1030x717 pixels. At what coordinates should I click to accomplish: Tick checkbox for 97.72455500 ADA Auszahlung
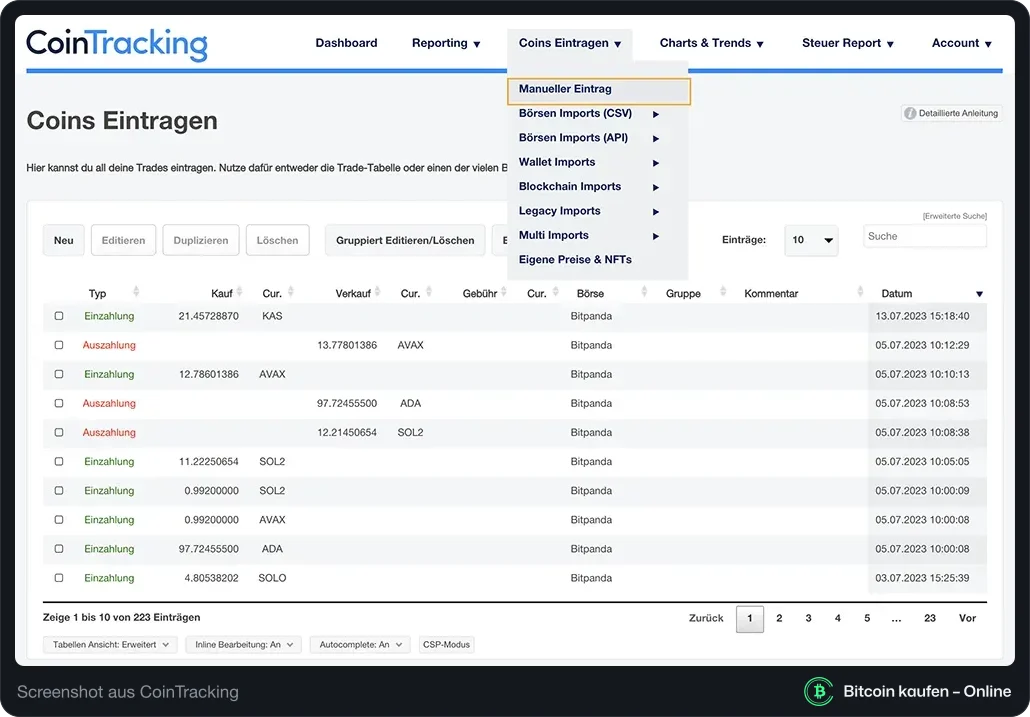point(59,403)
